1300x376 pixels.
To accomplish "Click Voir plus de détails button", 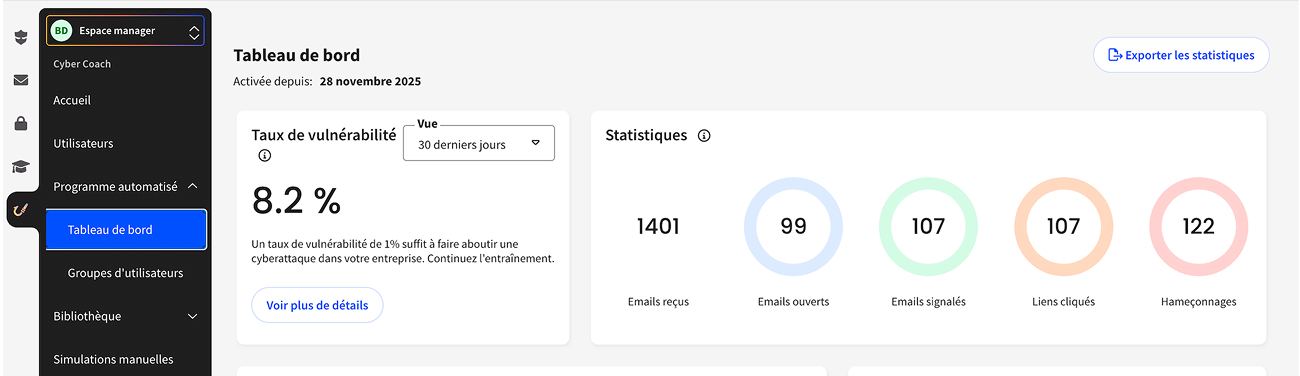I will [x=317, y=305].
